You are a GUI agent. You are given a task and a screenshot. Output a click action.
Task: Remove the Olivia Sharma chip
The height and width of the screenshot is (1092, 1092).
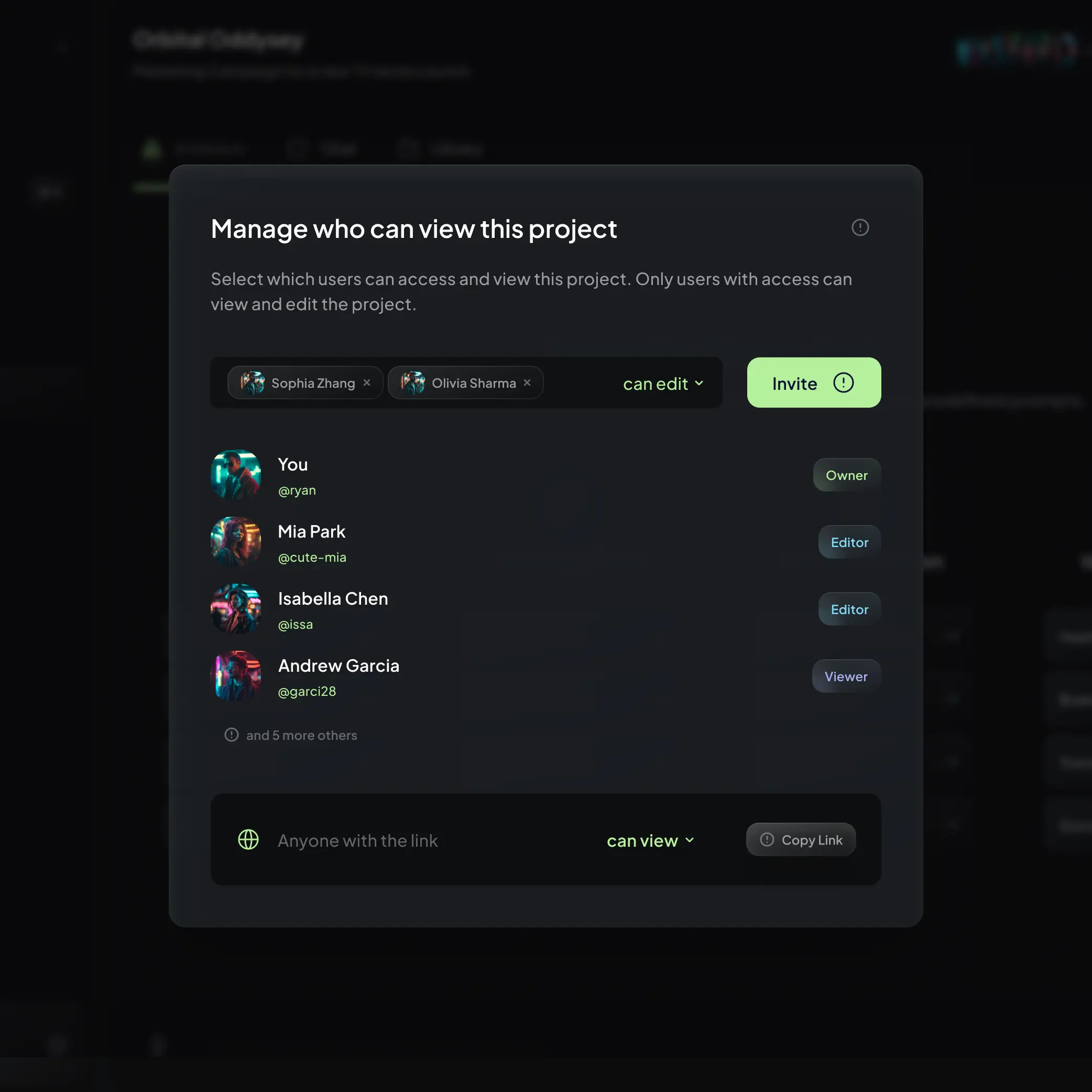pos(527,383)
